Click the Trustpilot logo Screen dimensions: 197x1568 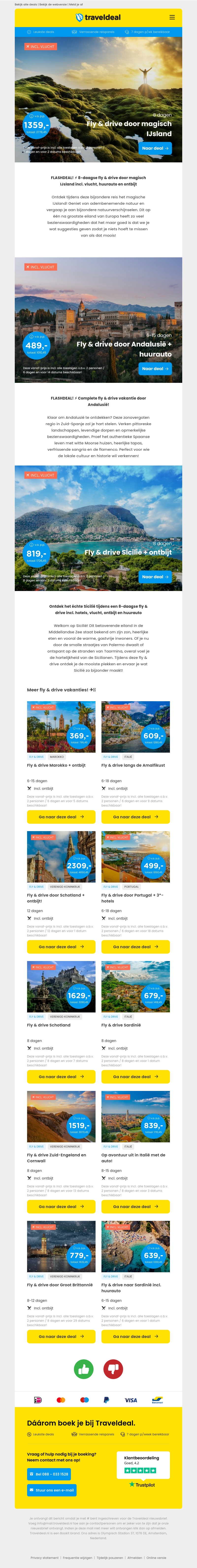(x=142, y=1485)
